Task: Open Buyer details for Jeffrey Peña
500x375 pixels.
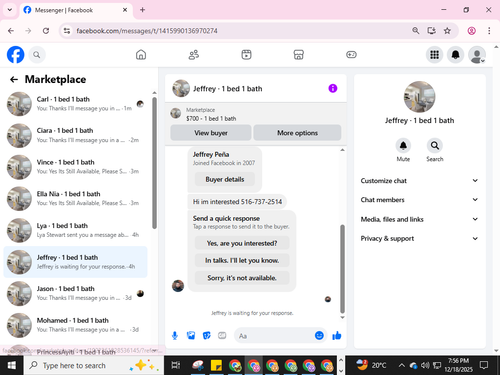Action: click(x=225, y=179)
